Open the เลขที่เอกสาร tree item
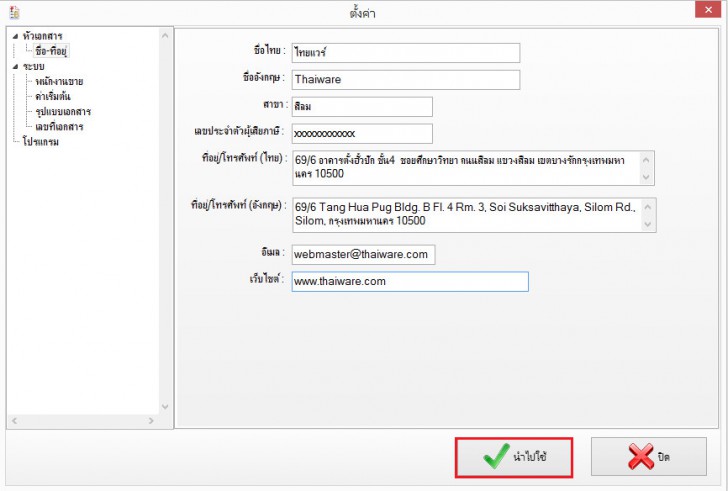Screen dimensions: 728x491 click(x=59, y=126)
